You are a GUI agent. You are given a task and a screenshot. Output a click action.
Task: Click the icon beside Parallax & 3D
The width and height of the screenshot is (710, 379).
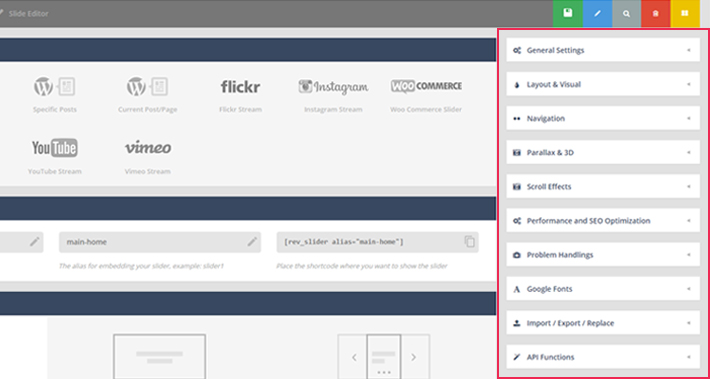517,153
